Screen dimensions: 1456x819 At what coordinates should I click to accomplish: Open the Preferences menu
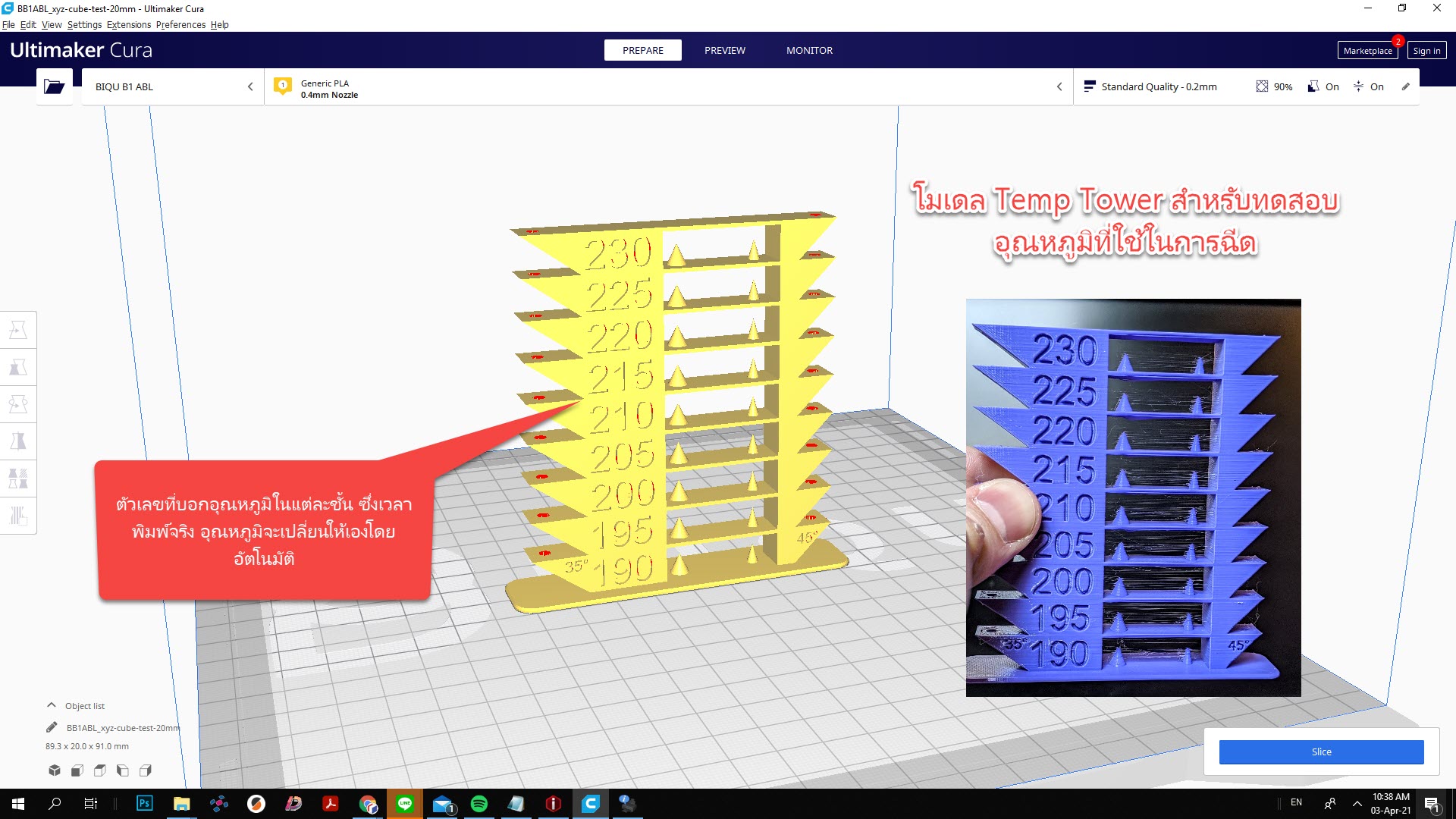[180, 24]
